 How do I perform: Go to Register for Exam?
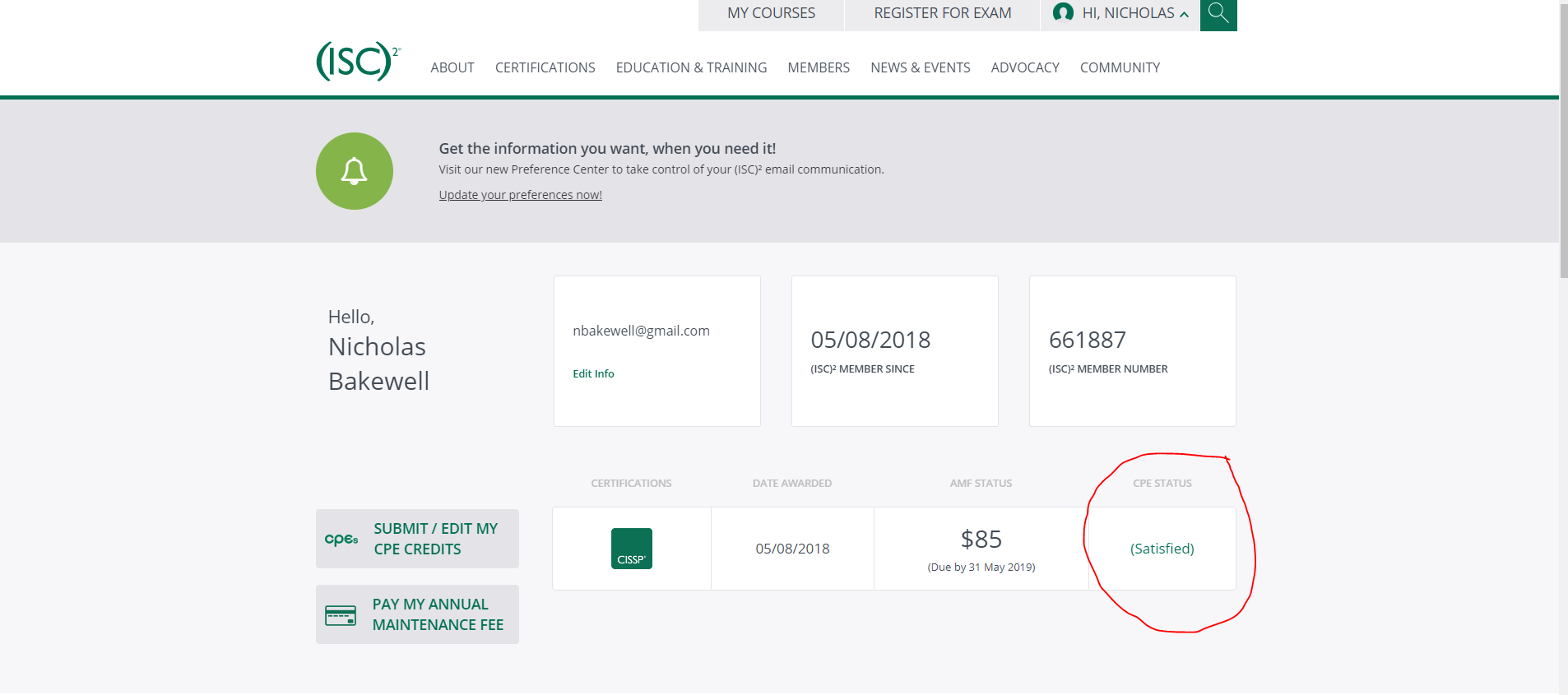[x=942, y=13]
